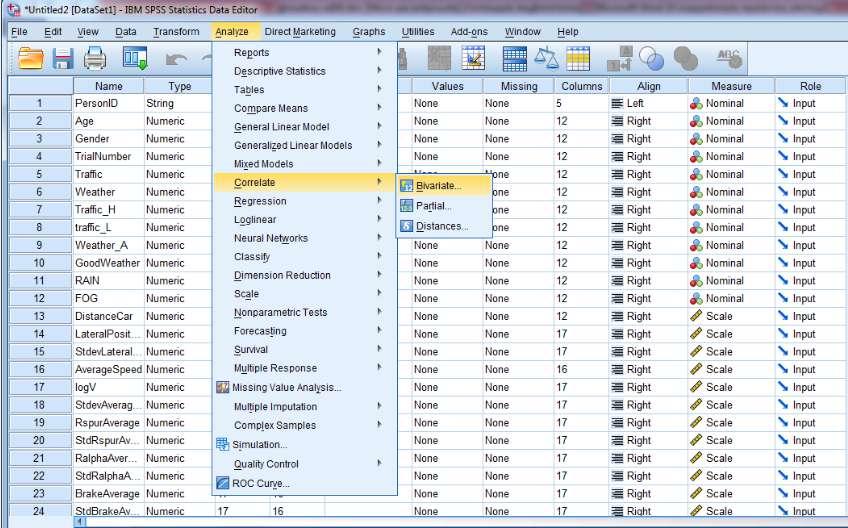Open the Utilities menu
Image resolution: width=848 pixels, height=528 pixels.
[x=418, y=32]
